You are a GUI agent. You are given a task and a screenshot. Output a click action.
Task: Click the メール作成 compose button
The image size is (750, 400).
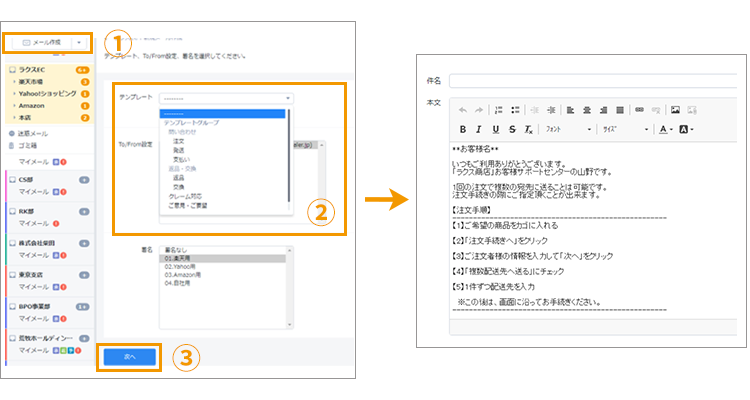tap(42, 43)
